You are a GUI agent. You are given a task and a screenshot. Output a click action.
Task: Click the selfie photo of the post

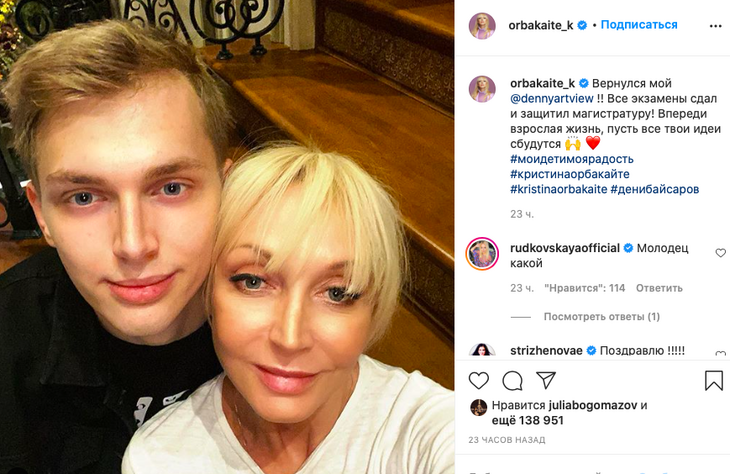(x=227, y=237)
